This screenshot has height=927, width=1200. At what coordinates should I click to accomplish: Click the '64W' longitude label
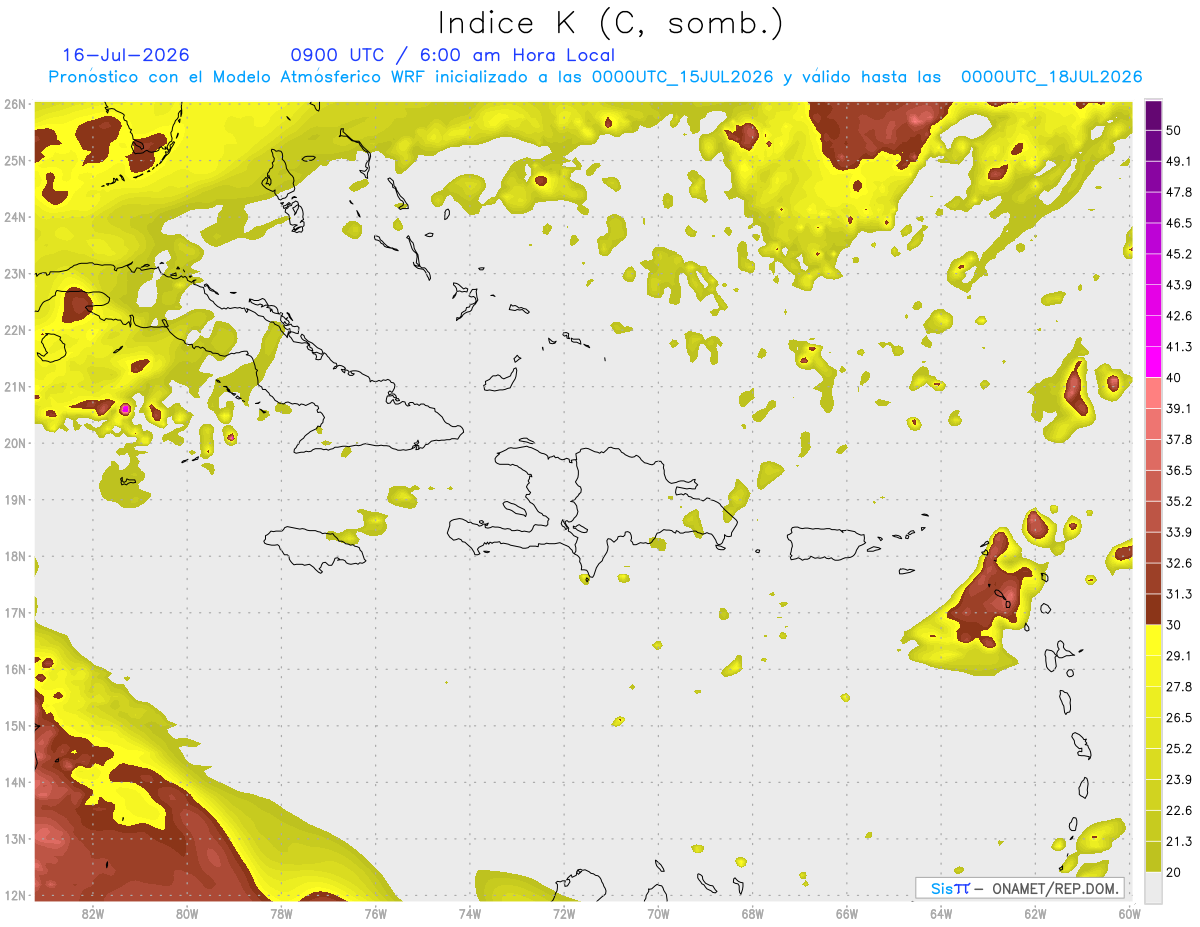click(940, 913)
